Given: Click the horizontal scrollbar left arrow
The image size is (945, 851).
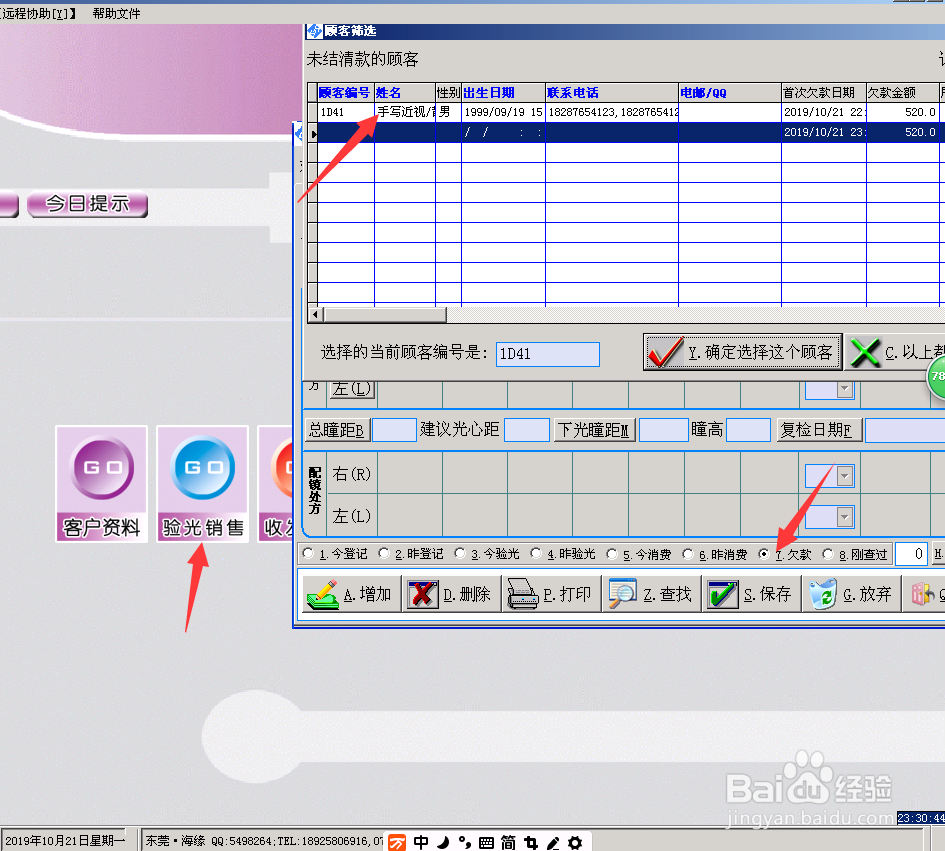Looking at the screenshot, I should [315, 315].
